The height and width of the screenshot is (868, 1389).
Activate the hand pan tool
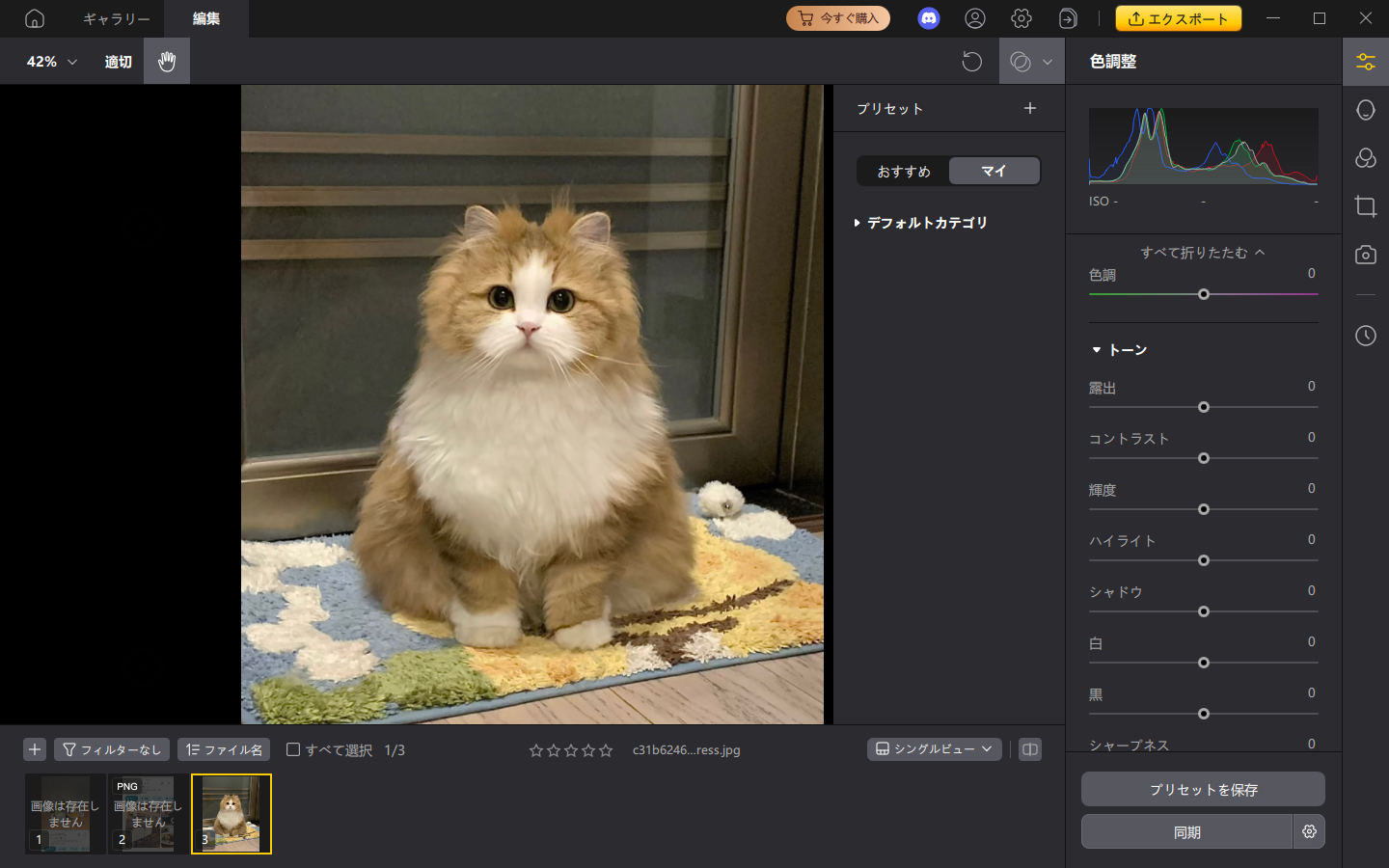pyautogui.click(x=166, y=61)
